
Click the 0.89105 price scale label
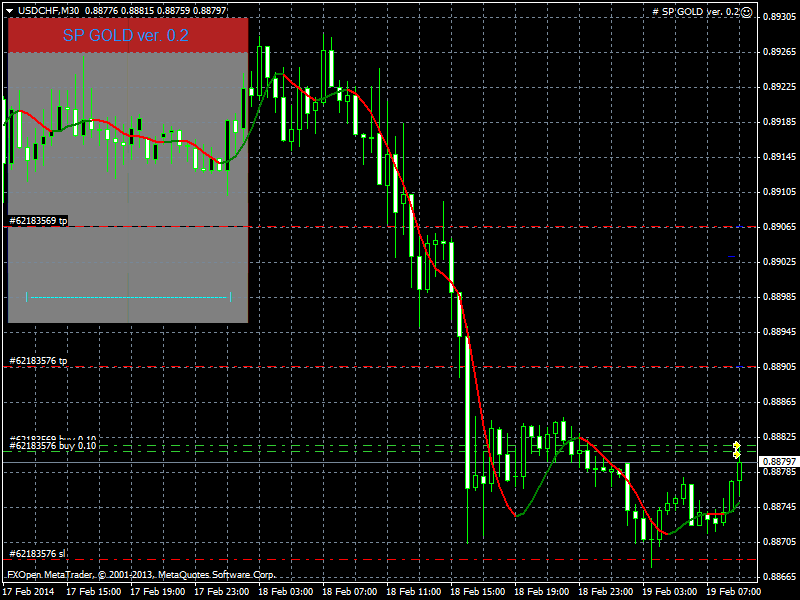[780, 192]
